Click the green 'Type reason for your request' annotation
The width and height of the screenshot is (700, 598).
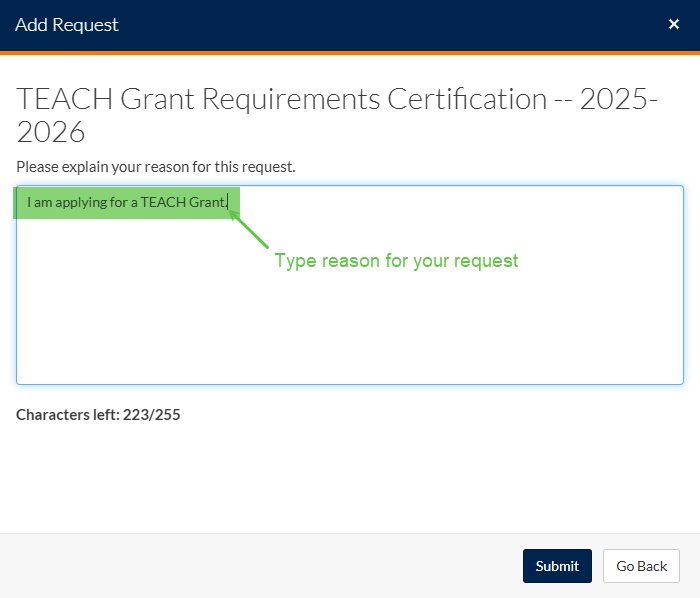396,261
